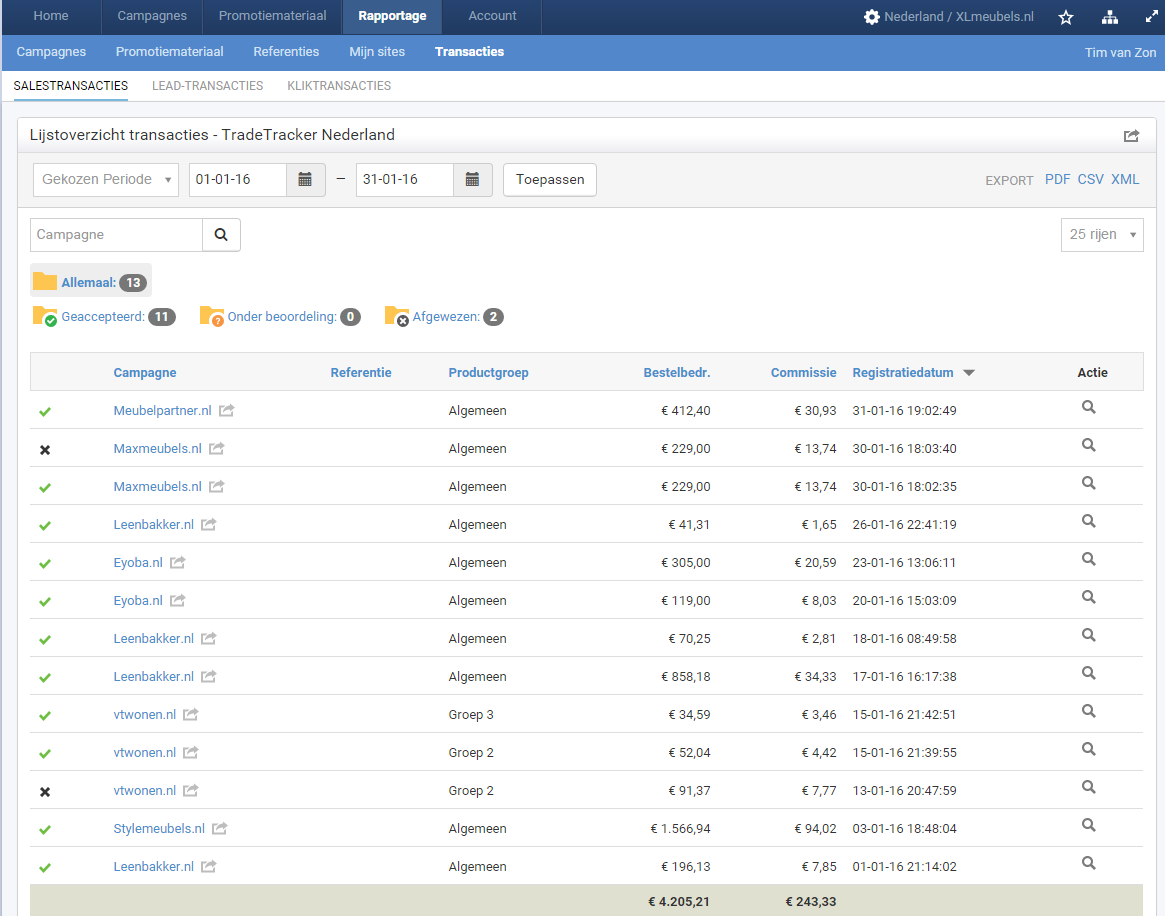1165x916 pixels.
Task: Open calendar picker for end date 31-01-16
Action: coord(473,180)
